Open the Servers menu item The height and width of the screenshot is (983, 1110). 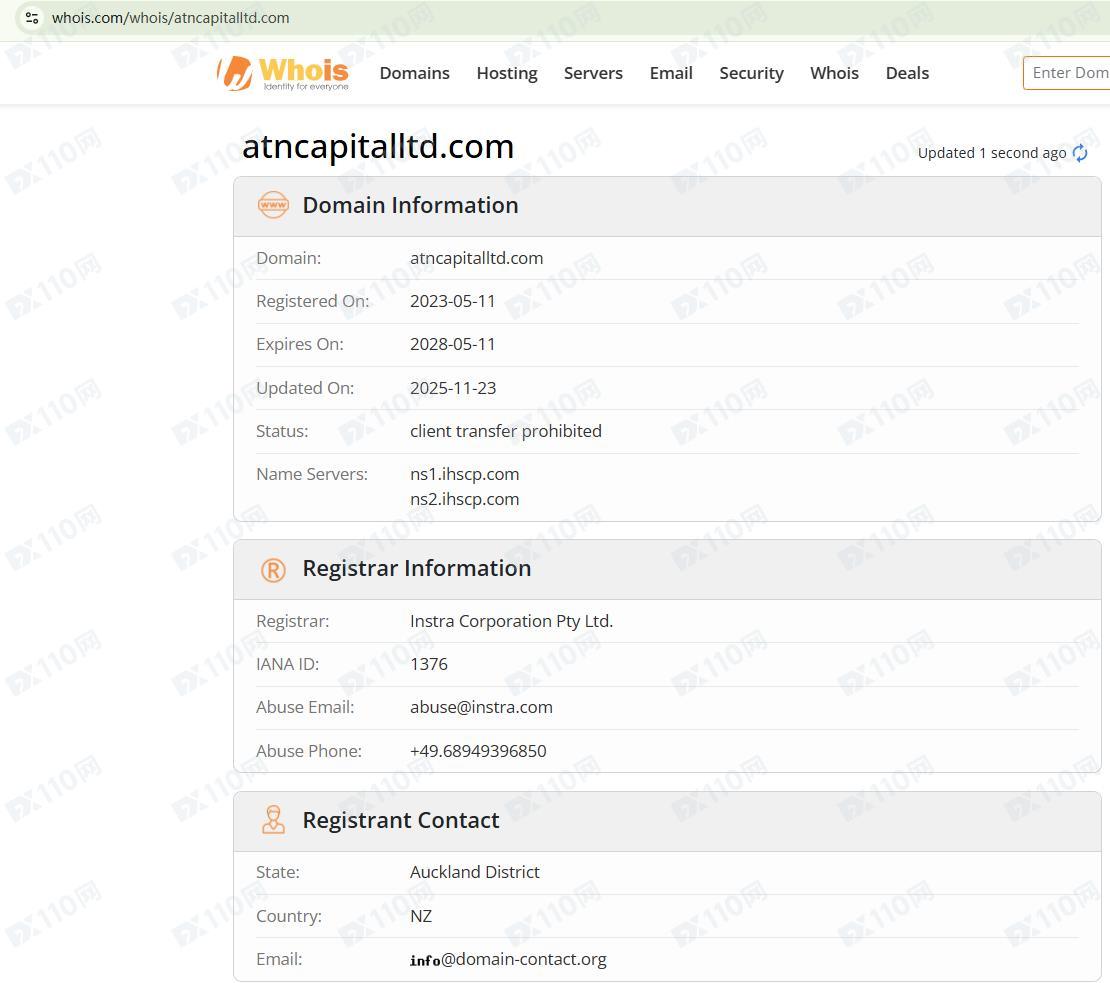(x=593, y=73)
